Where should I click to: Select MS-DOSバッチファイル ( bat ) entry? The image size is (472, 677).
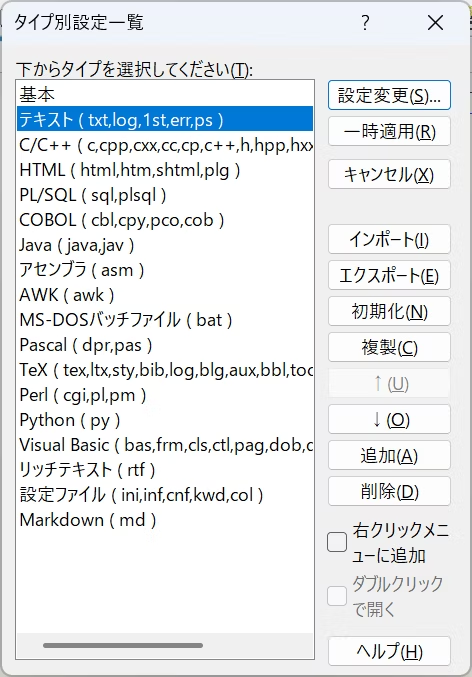(x=165, y=320)
